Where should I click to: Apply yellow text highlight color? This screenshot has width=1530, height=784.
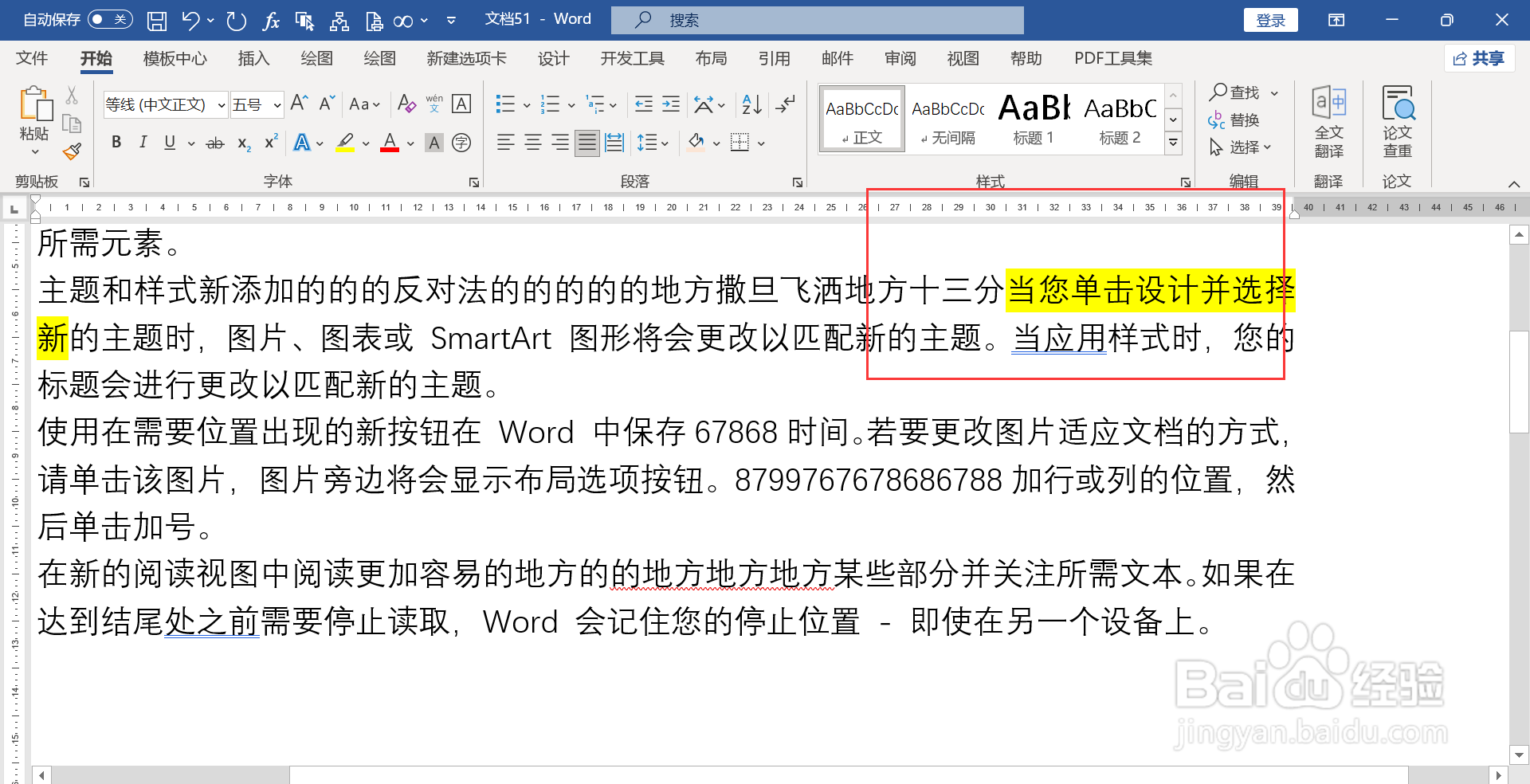click(x=345, y=143)
